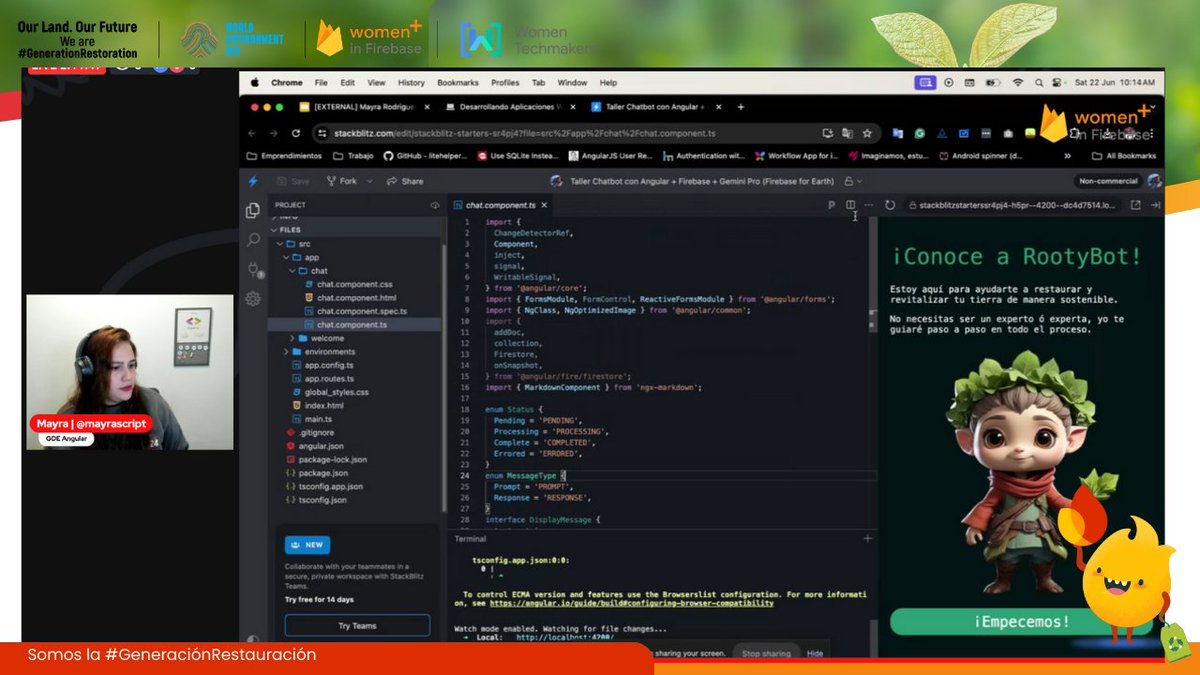1200x675 pixels.
Task: Open the Search icon in StackBlitz sidebar
Action: tap(253, 240)
